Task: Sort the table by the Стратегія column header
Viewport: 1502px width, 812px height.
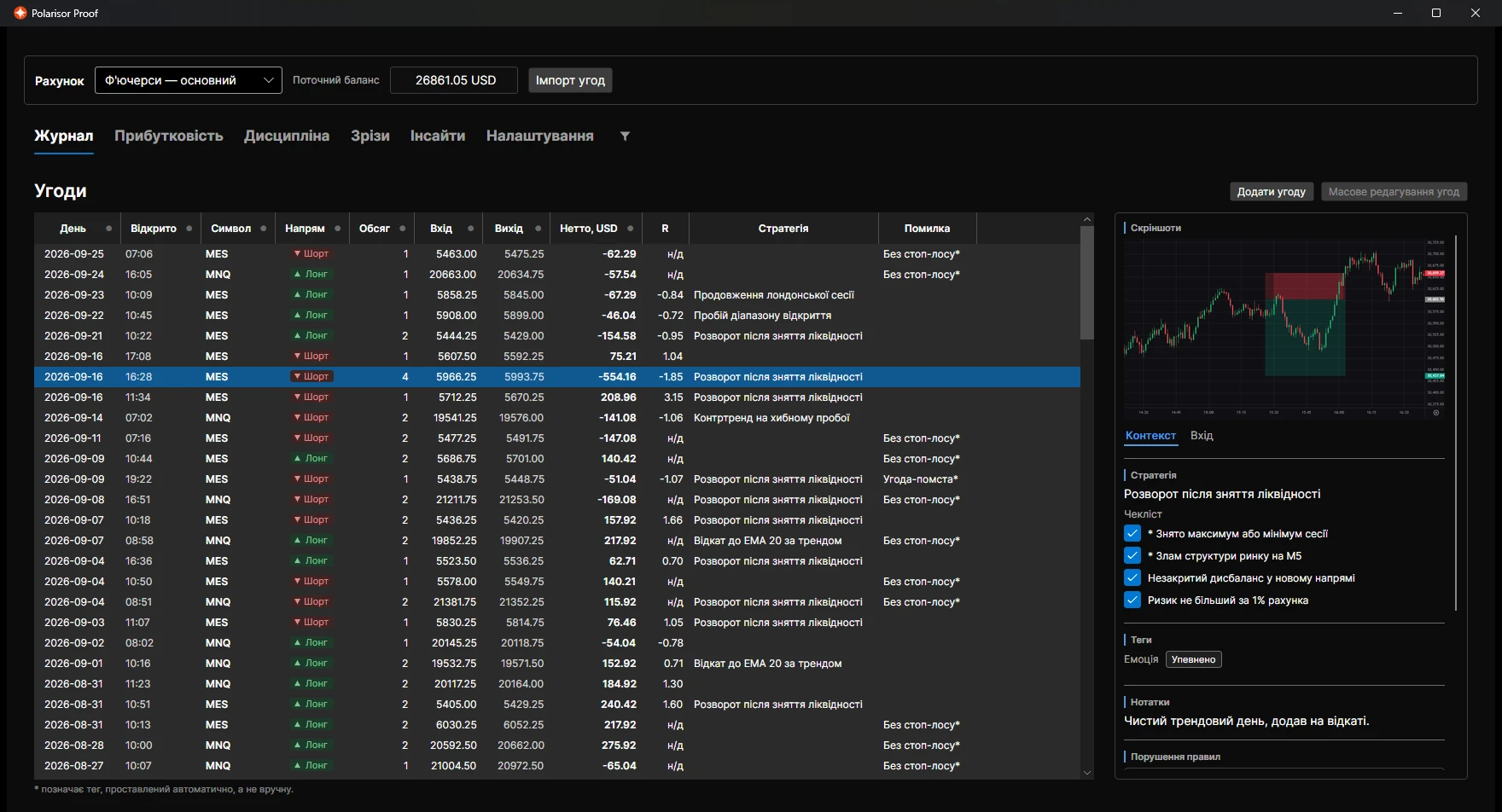Action: tap(783, 229)
